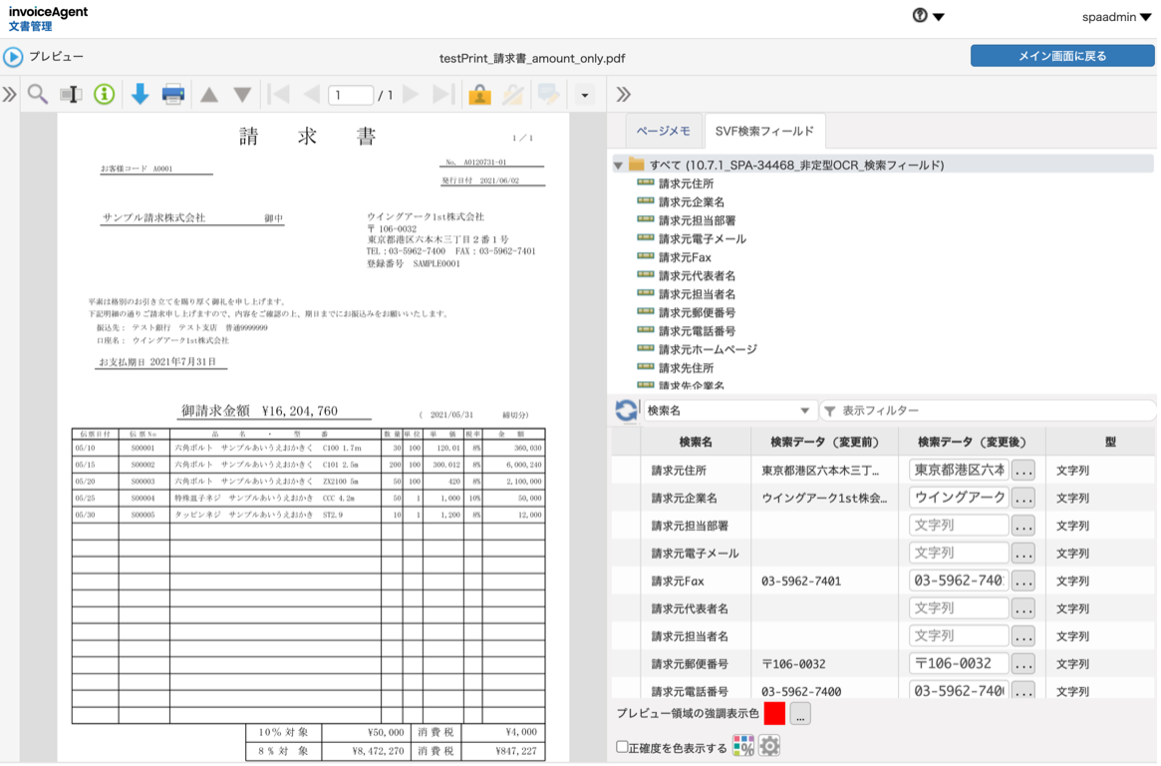The image size is (1161, 766).
Task: Select 請求元企業名 in tree
Action: (x=692, y=202)
